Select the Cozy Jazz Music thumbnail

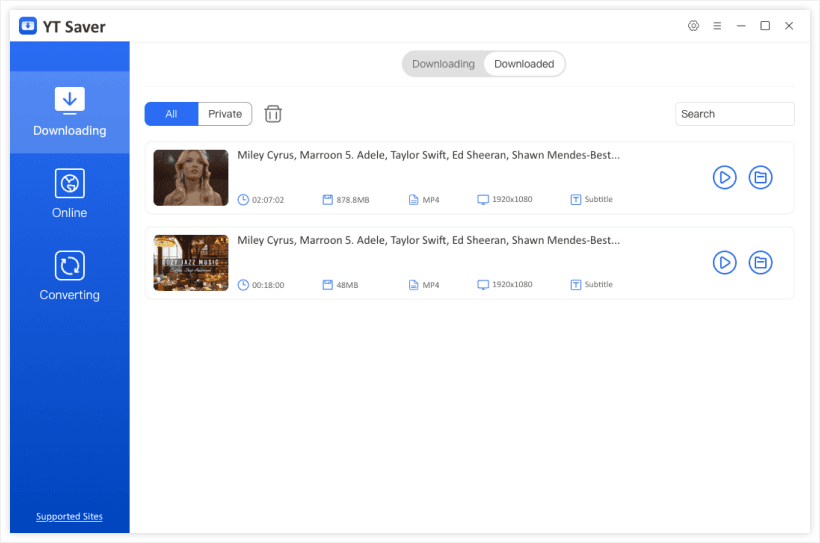click(x=191, y=263)
